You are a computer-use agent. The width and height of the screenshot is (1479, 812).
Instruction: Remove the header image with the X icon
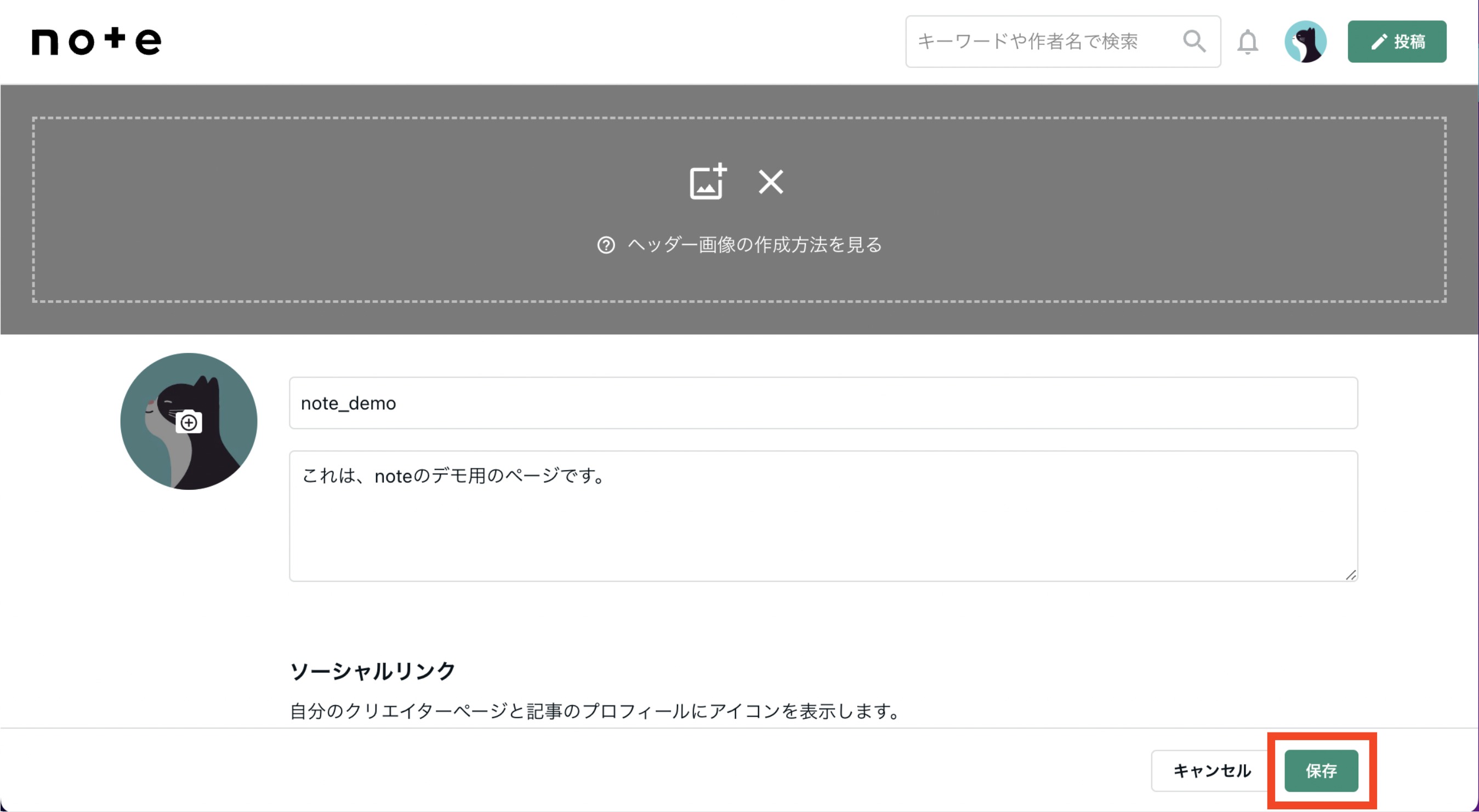coord(771,182)
